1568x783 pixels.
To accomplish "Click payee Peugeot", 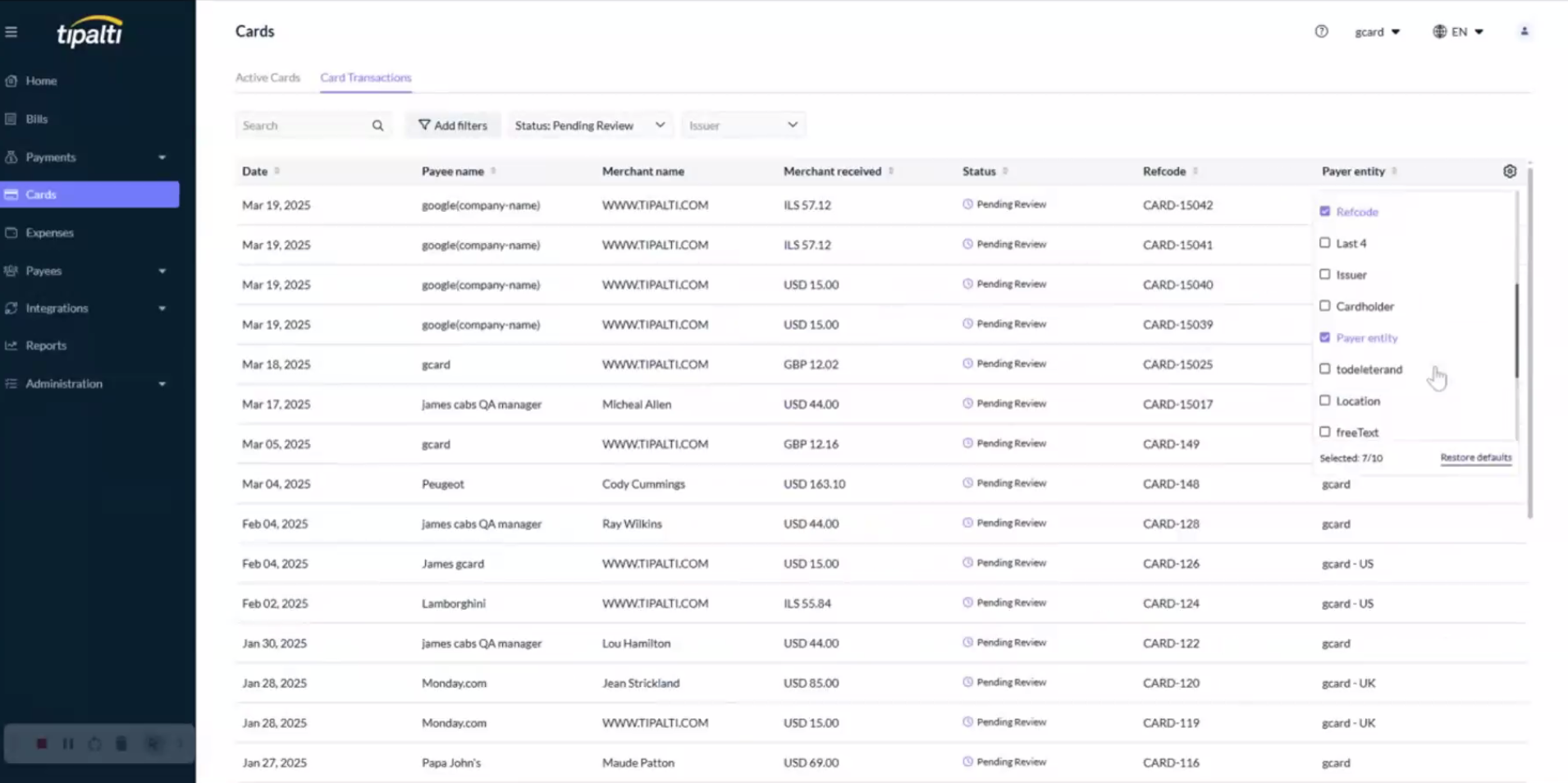I will [x=443, y=483].
